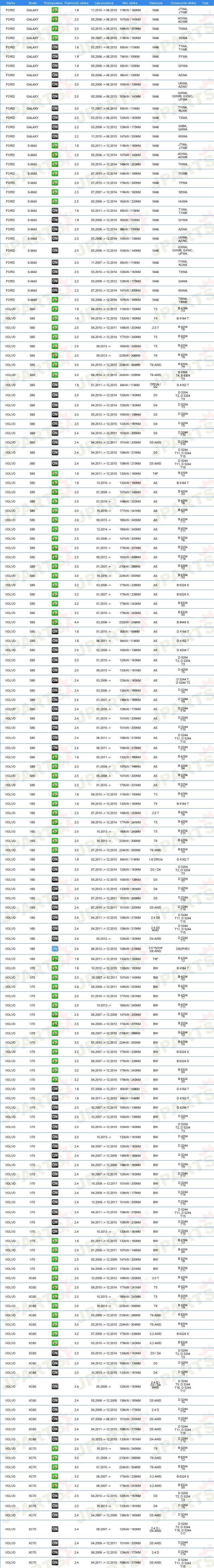Click the ON diesel icon in S-MAX KNWA row
The image size is (214, 1568).
[55, 290]
